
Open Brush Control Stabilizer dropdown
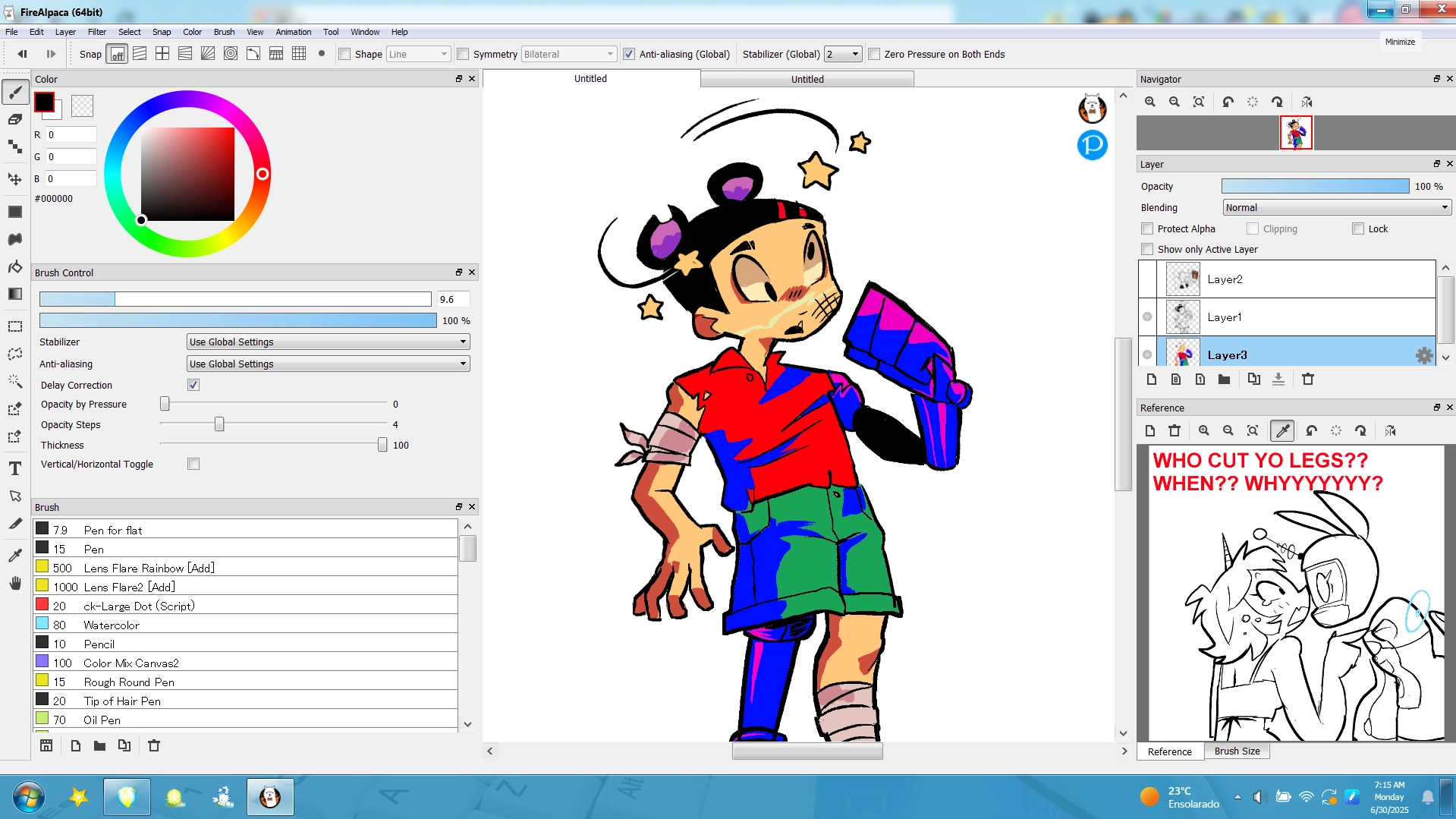[x=329, y=342]
